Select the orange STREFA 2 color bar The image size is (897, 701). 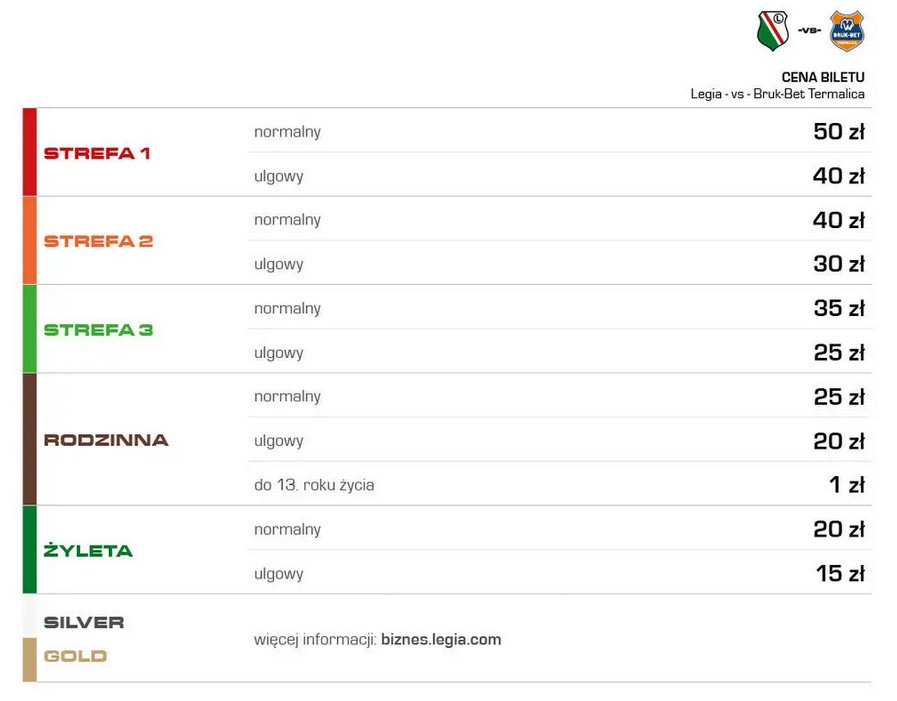(30, 240)
